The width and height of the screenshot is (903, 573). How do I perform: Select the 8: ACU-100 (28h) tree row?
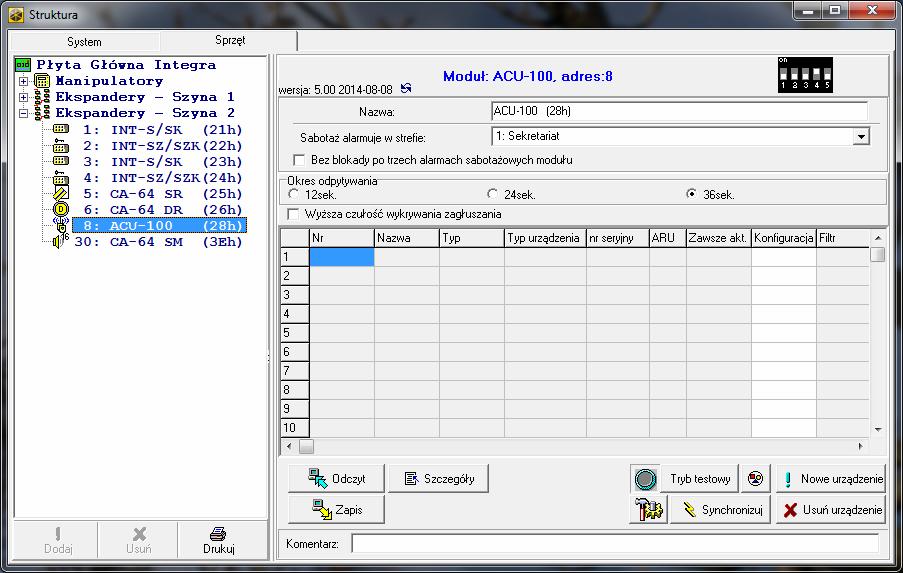(160, 225)
